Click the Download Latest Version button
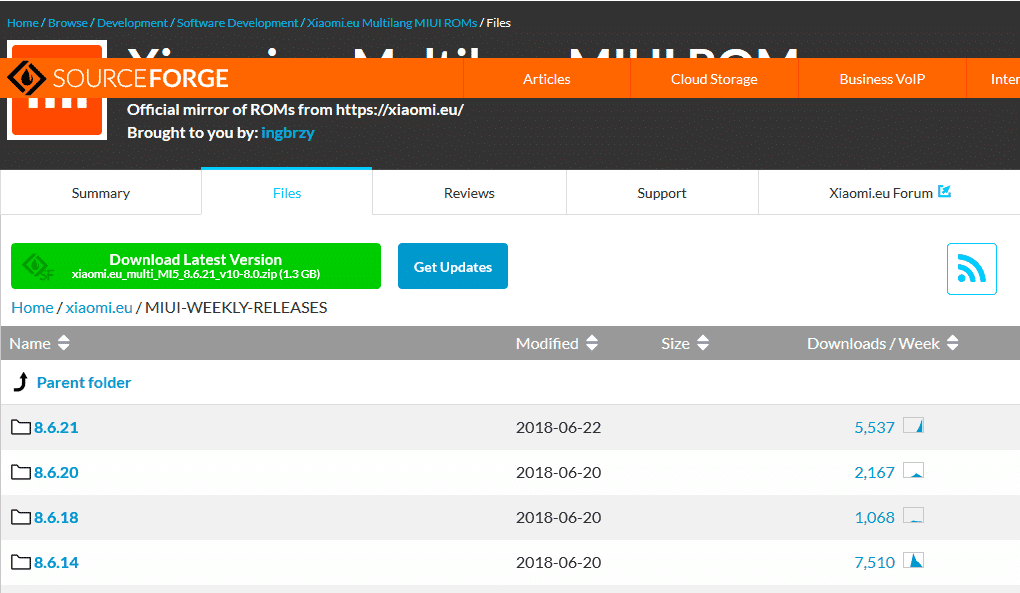Screen dimensions: 1020x593 pos(196,266)
